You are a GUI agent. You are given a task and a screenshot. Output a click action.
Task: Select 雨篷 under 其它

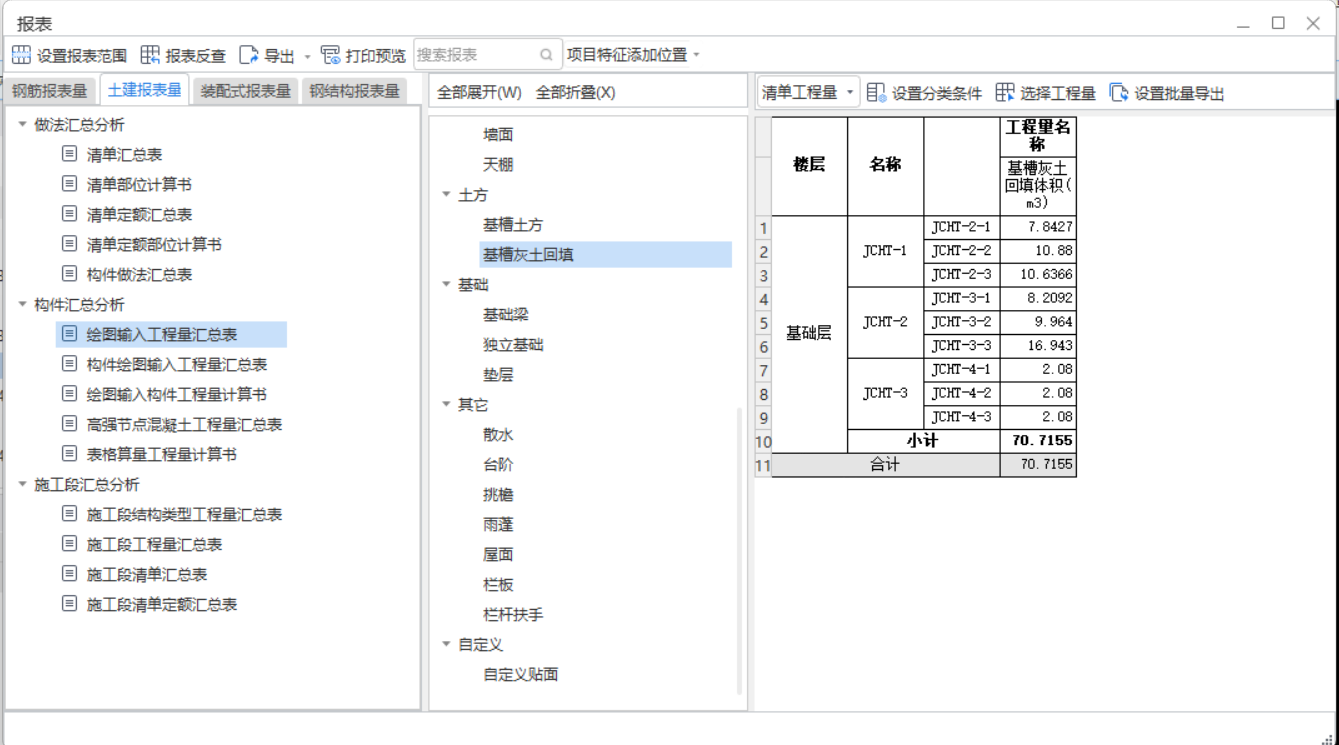click(x=498, y=525)
